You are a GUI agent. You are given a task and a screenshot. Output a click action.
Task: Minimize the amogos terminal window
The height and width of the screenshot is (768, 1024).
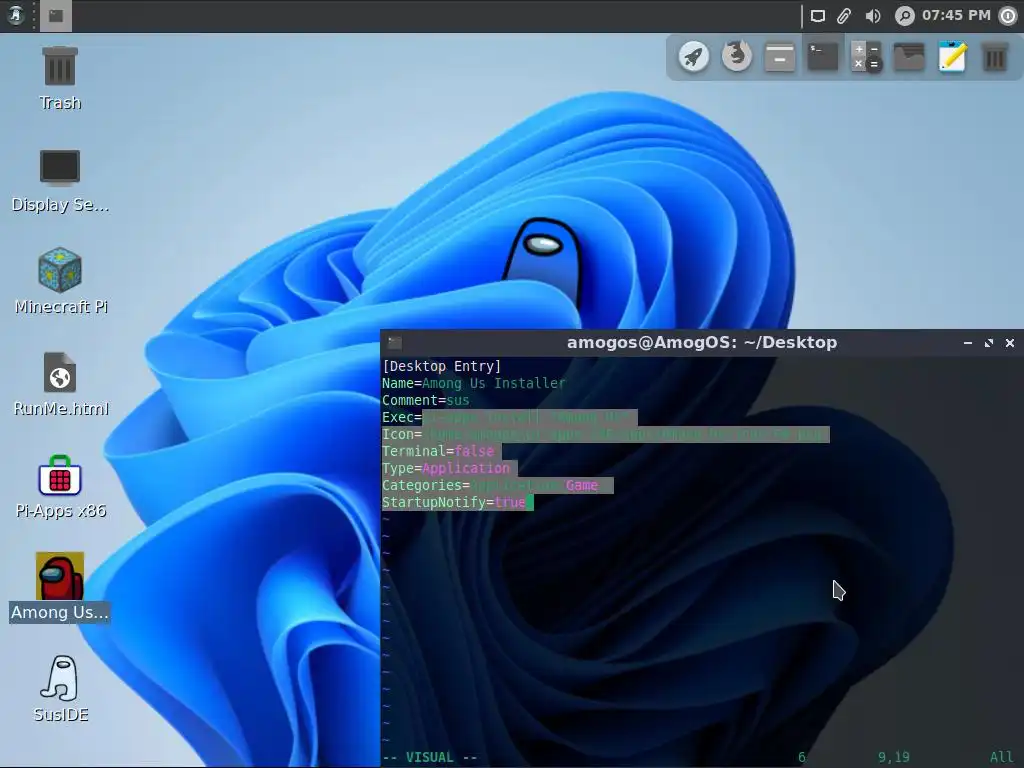click(968, 343)
